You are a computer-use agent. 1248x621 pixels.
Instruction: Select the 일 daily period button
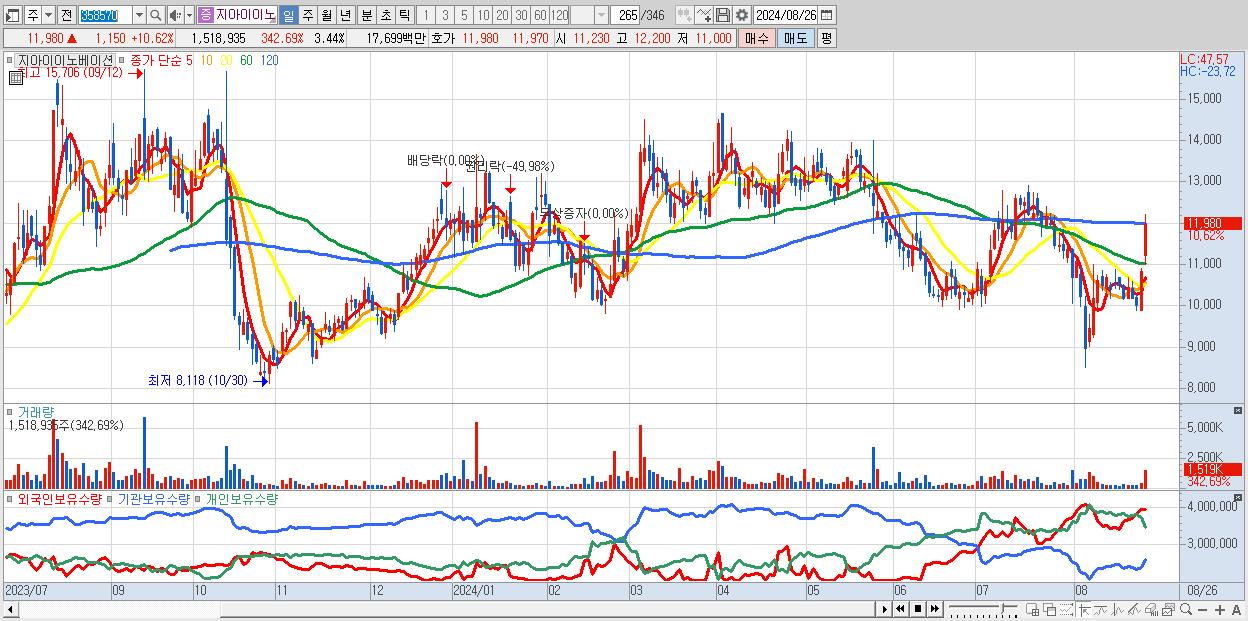pyautogui.click(x=288, y=15)
